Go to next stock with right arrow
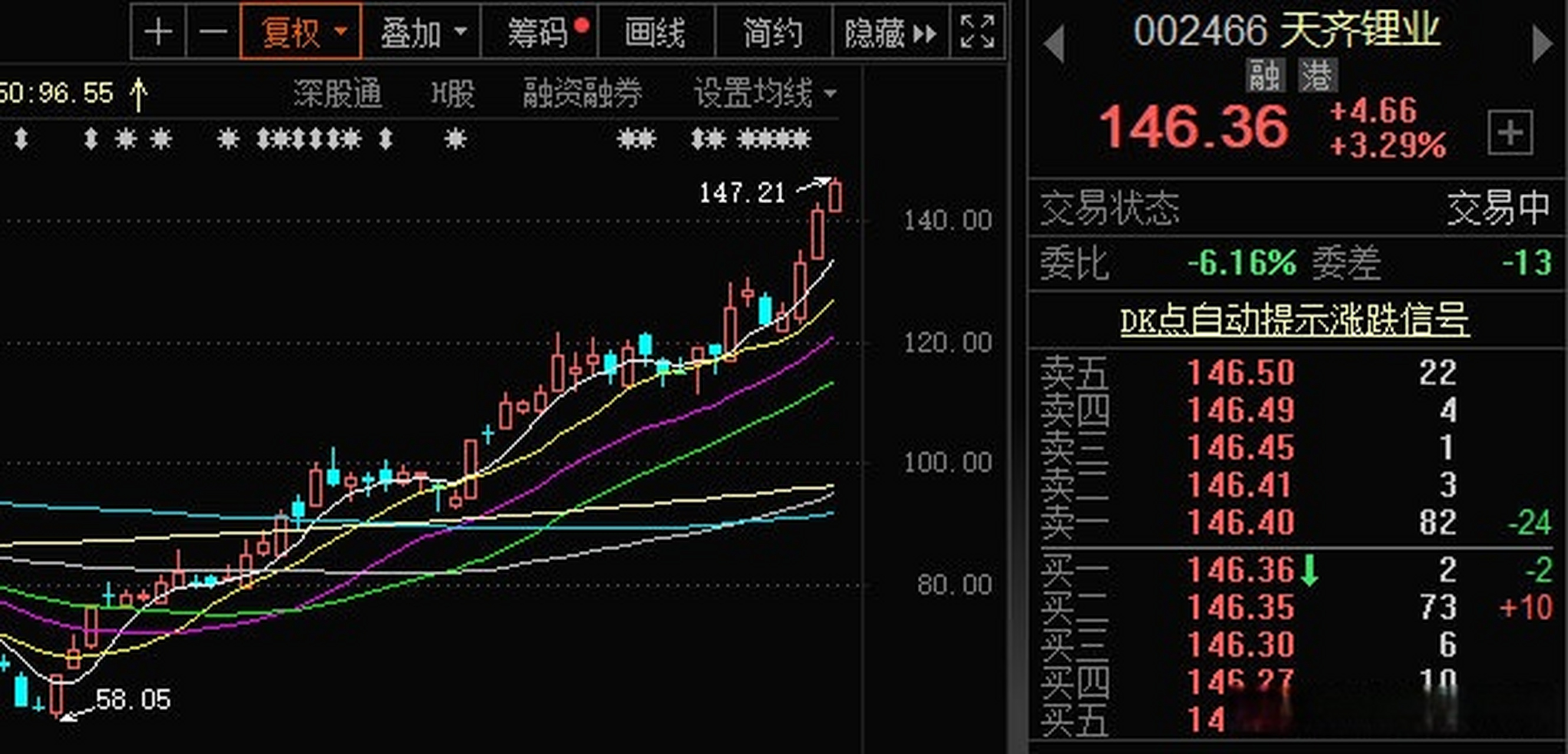 click(1543, 42)
